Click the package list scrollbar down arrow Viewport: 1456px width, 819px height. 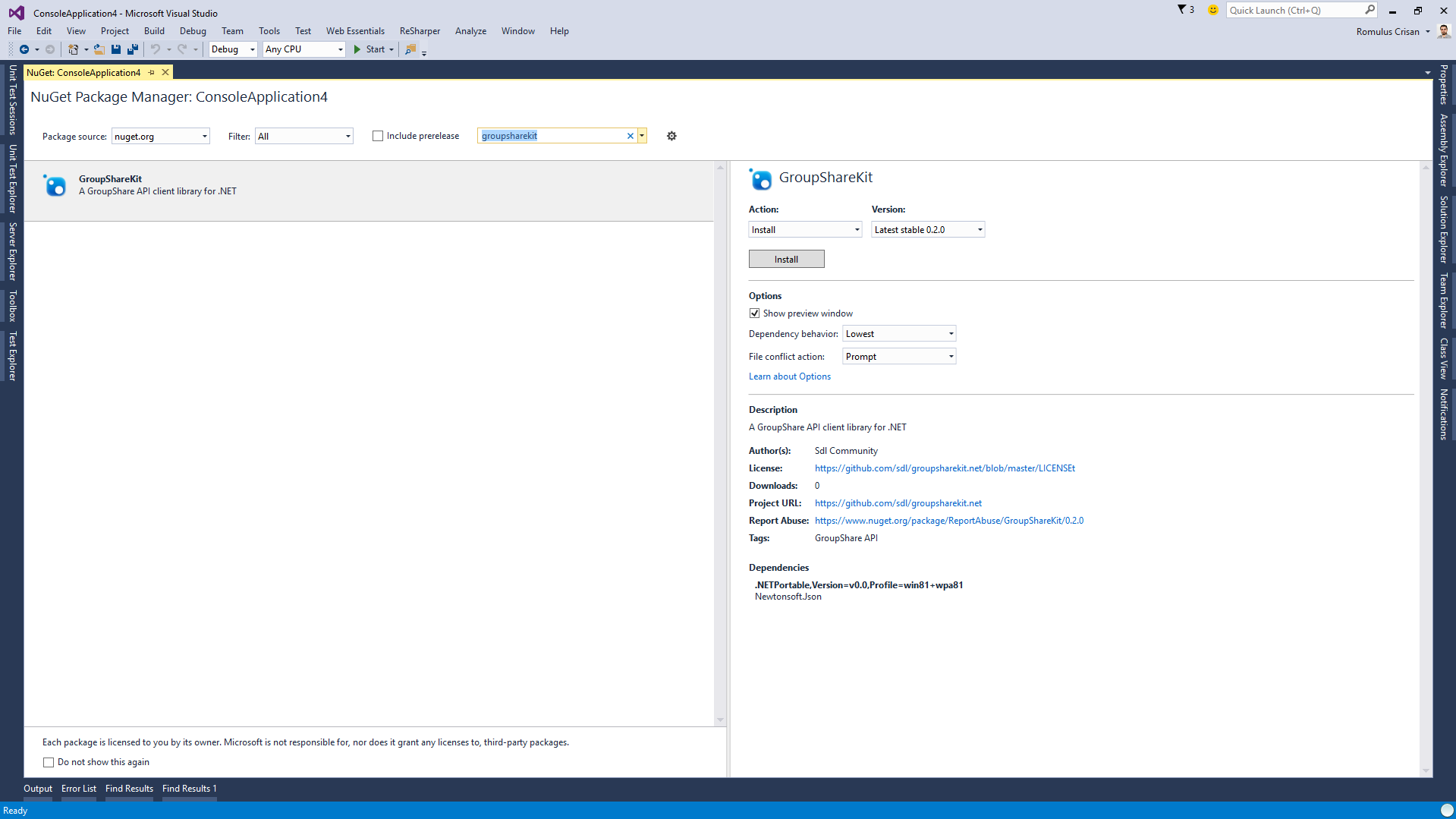pyautogui.click(x=720, y=720)
